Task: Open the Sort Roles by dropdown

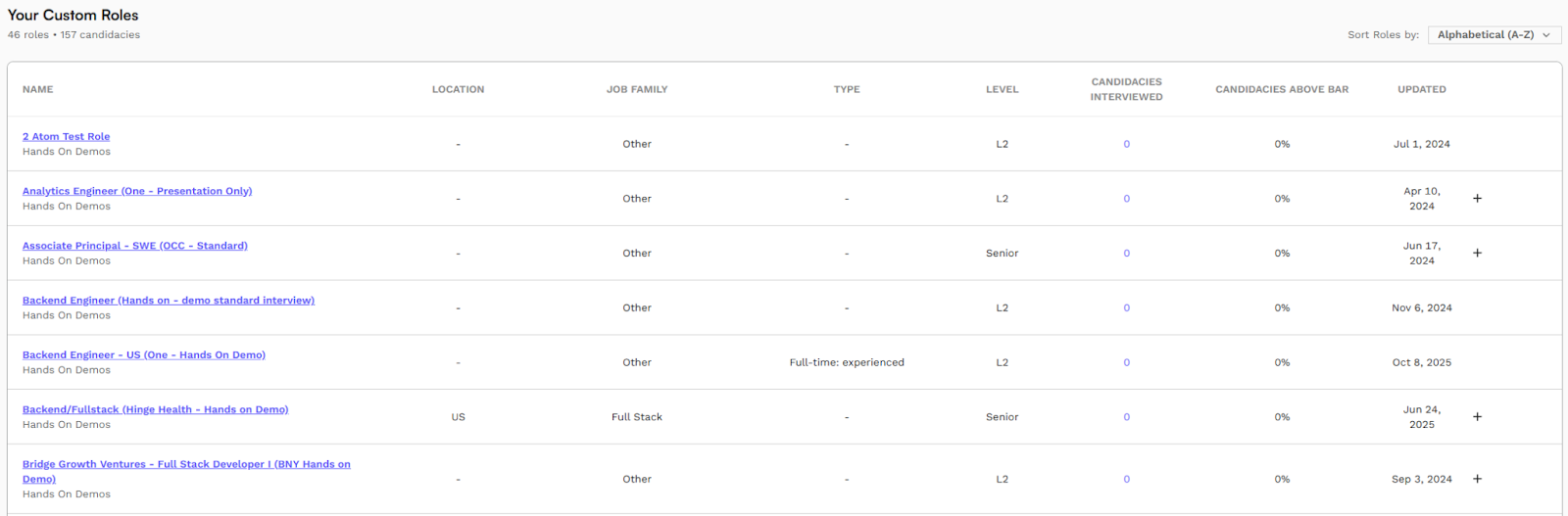Action: pyautogui.click(x=1494, y=35)
